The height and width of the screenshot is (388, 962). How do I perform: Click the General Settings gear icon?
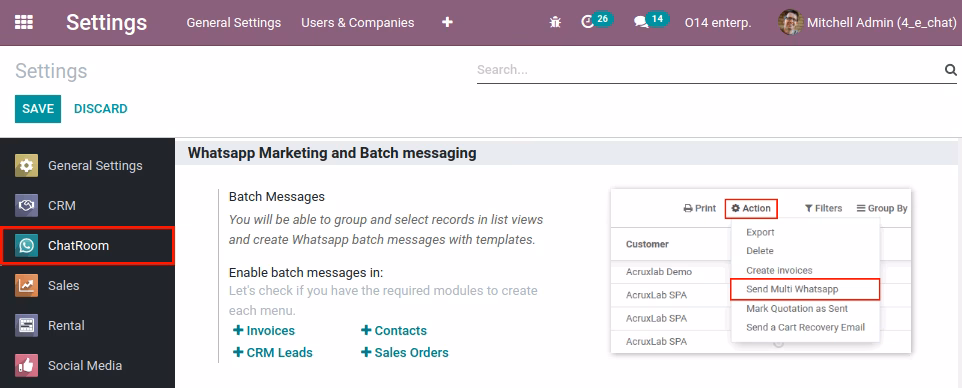pyautogui.click(x=26, y=166)
